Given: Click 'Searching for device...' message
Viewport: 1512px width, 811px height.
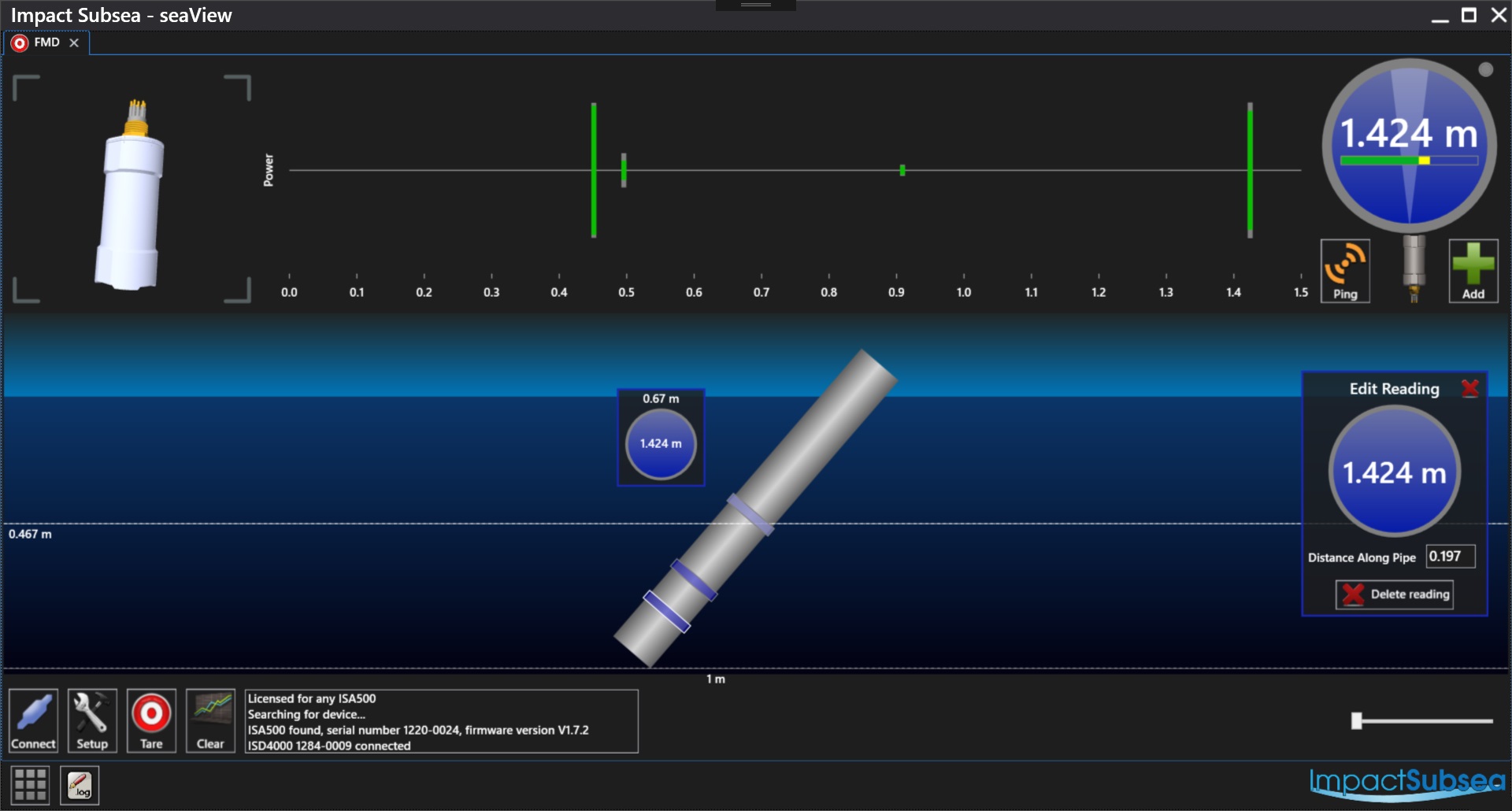Looking at the screenshot, I should click(306, 714).
